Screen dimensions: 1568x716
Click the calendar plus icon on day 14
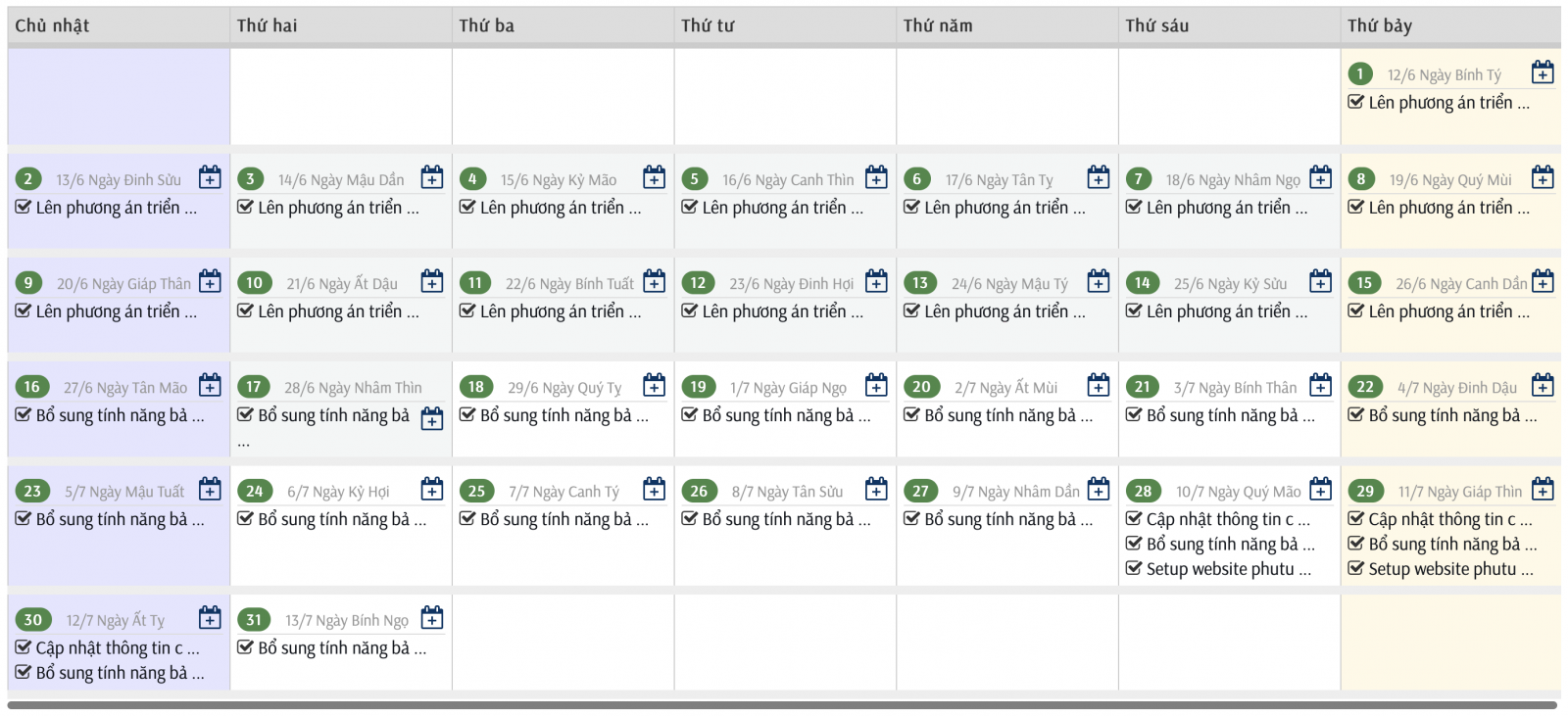coord(1321,281)
